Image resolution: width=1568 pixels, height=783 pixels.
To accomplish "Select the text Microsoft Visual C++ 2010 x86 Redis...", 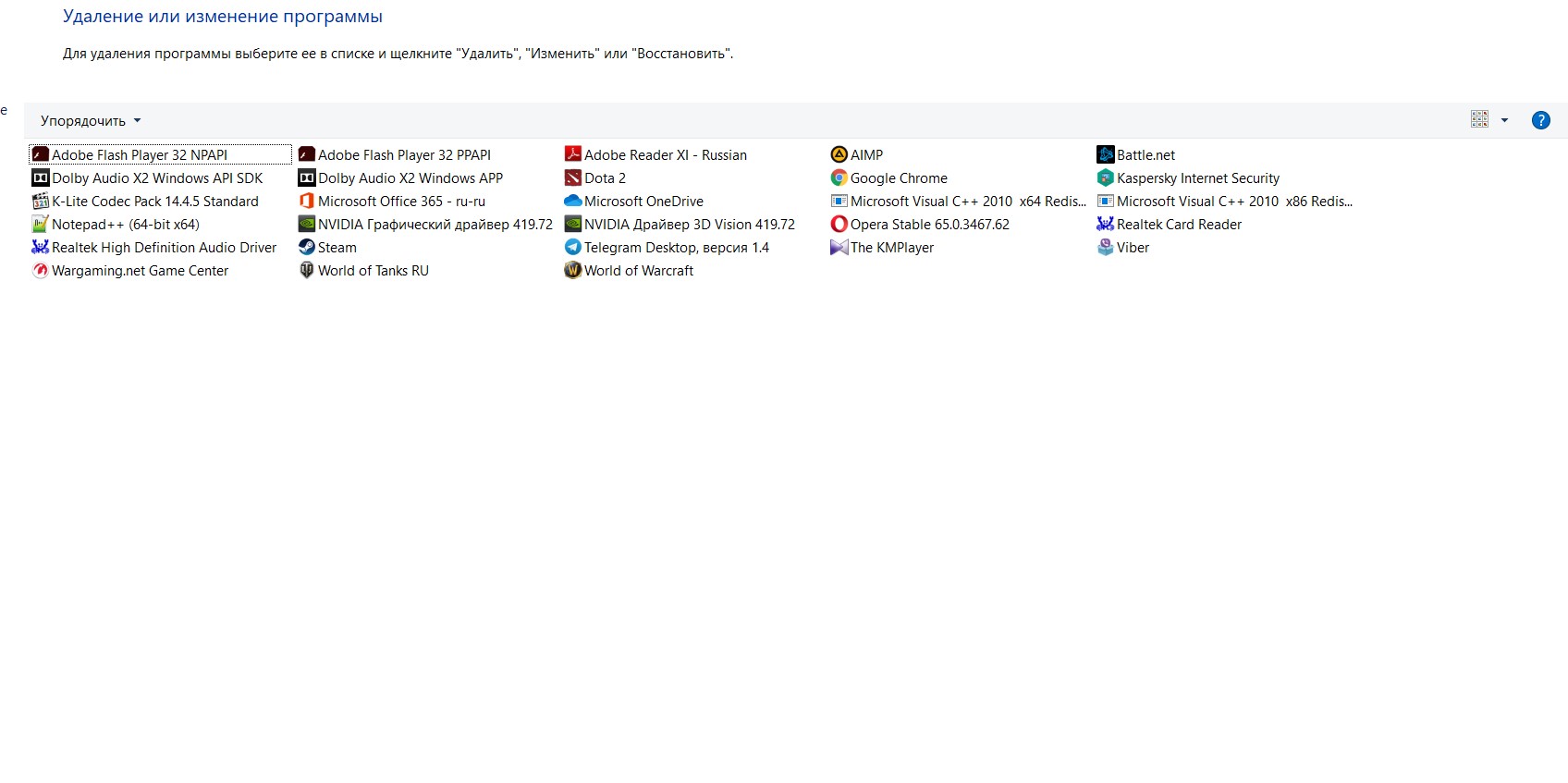I will coord(1234,202).
